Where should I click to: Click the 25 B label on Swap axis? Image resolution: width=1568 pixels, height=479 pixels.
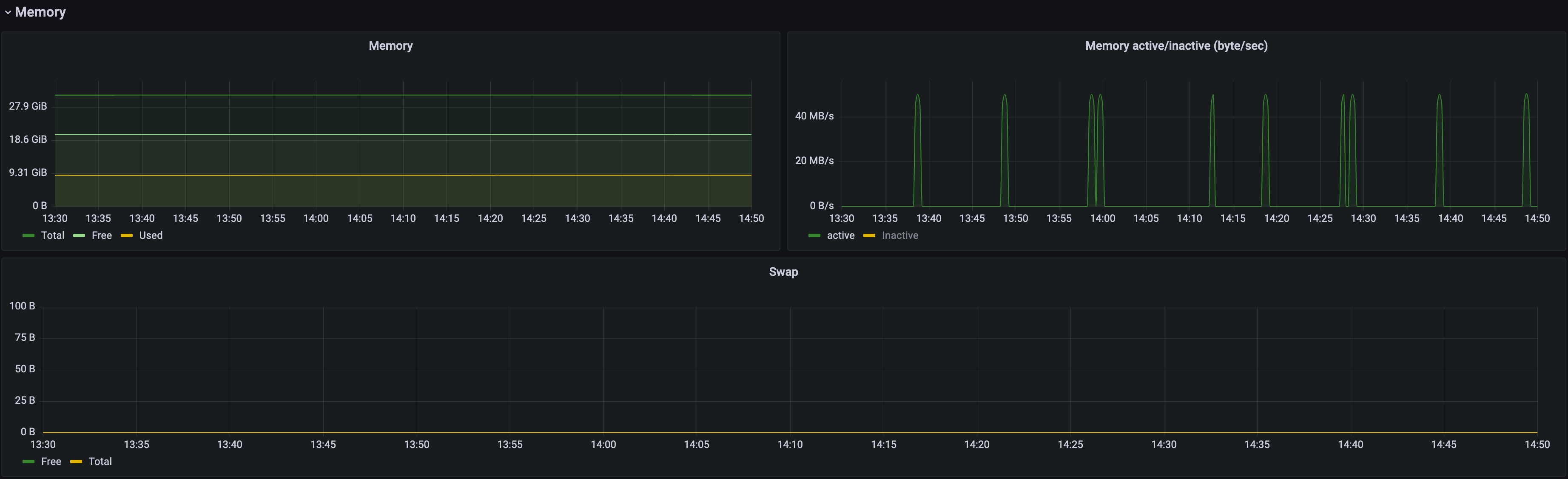[25, 400]
